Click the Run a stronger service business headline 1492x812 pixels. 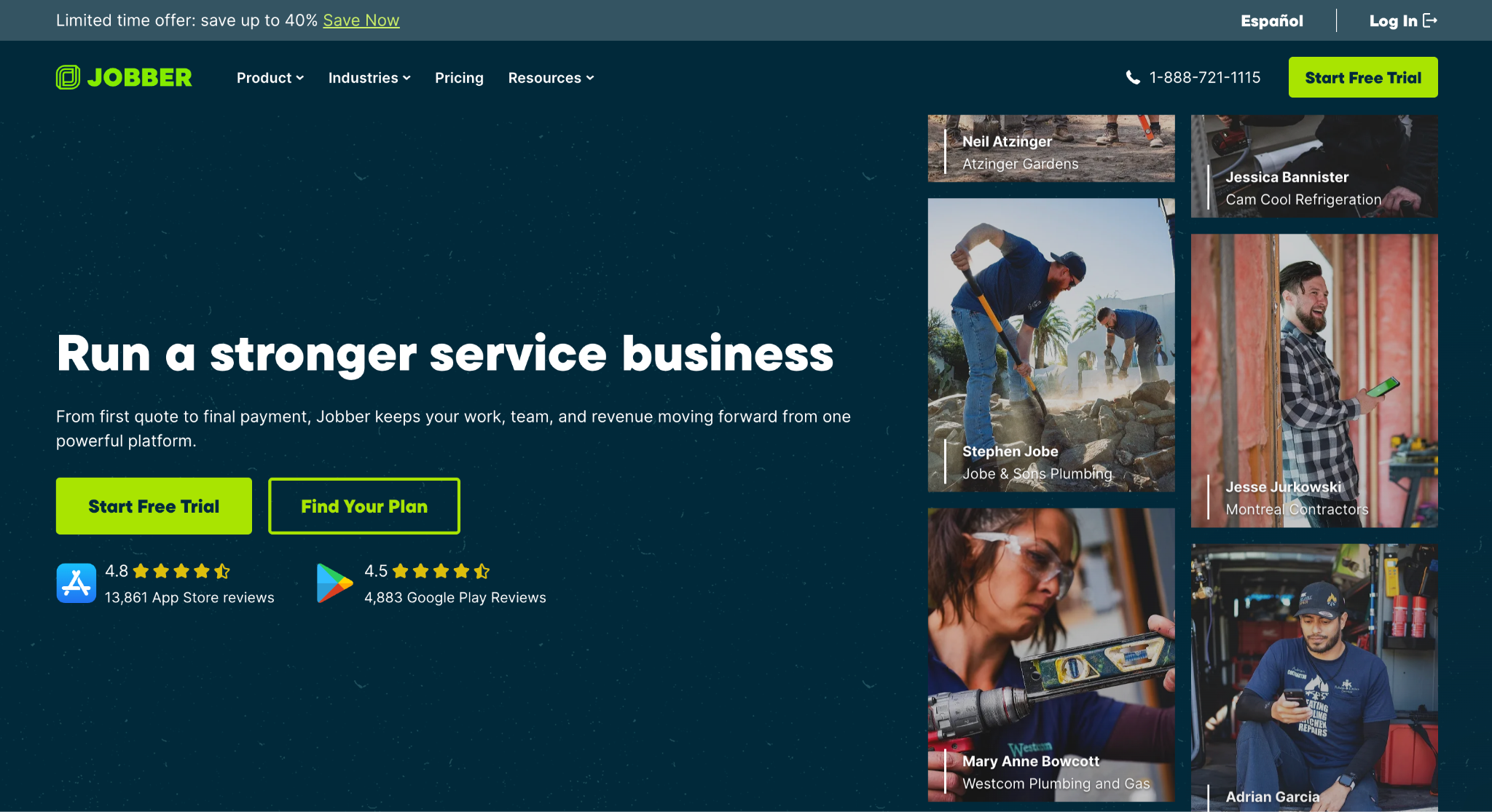(445, 354)
